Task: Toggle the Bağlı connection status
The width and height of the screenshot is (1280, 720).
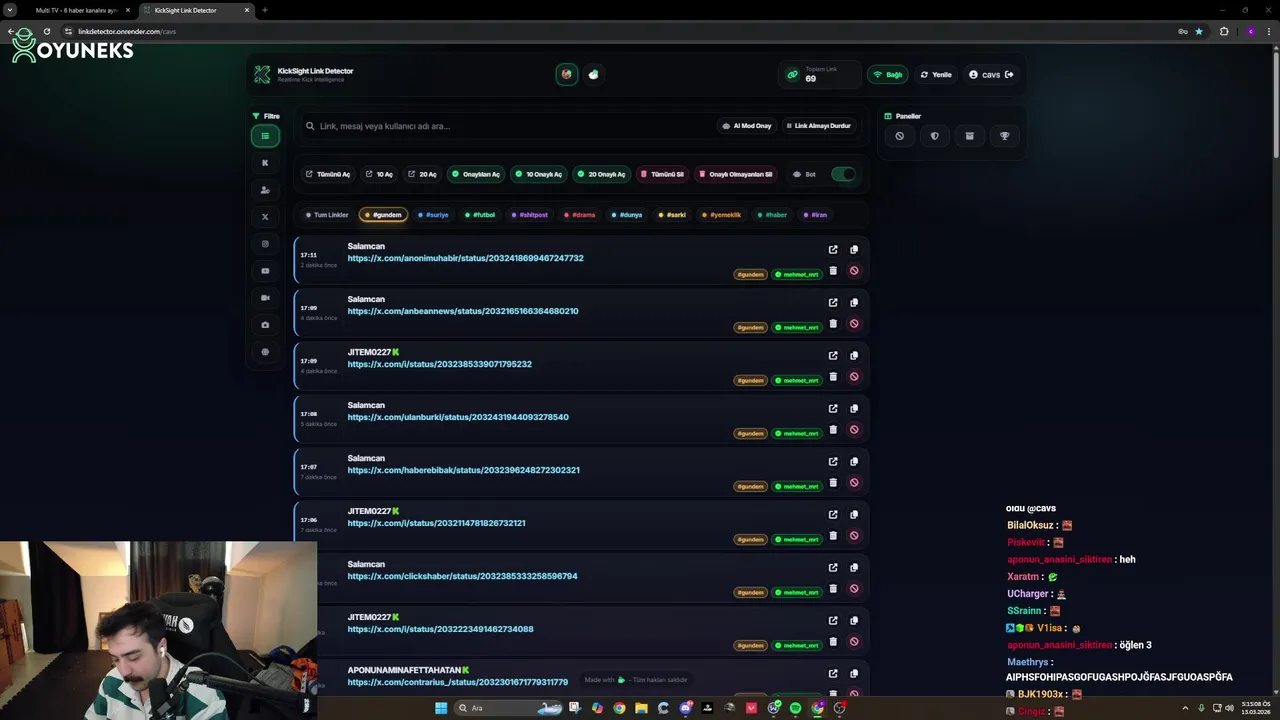Action: tap(888, 75)
